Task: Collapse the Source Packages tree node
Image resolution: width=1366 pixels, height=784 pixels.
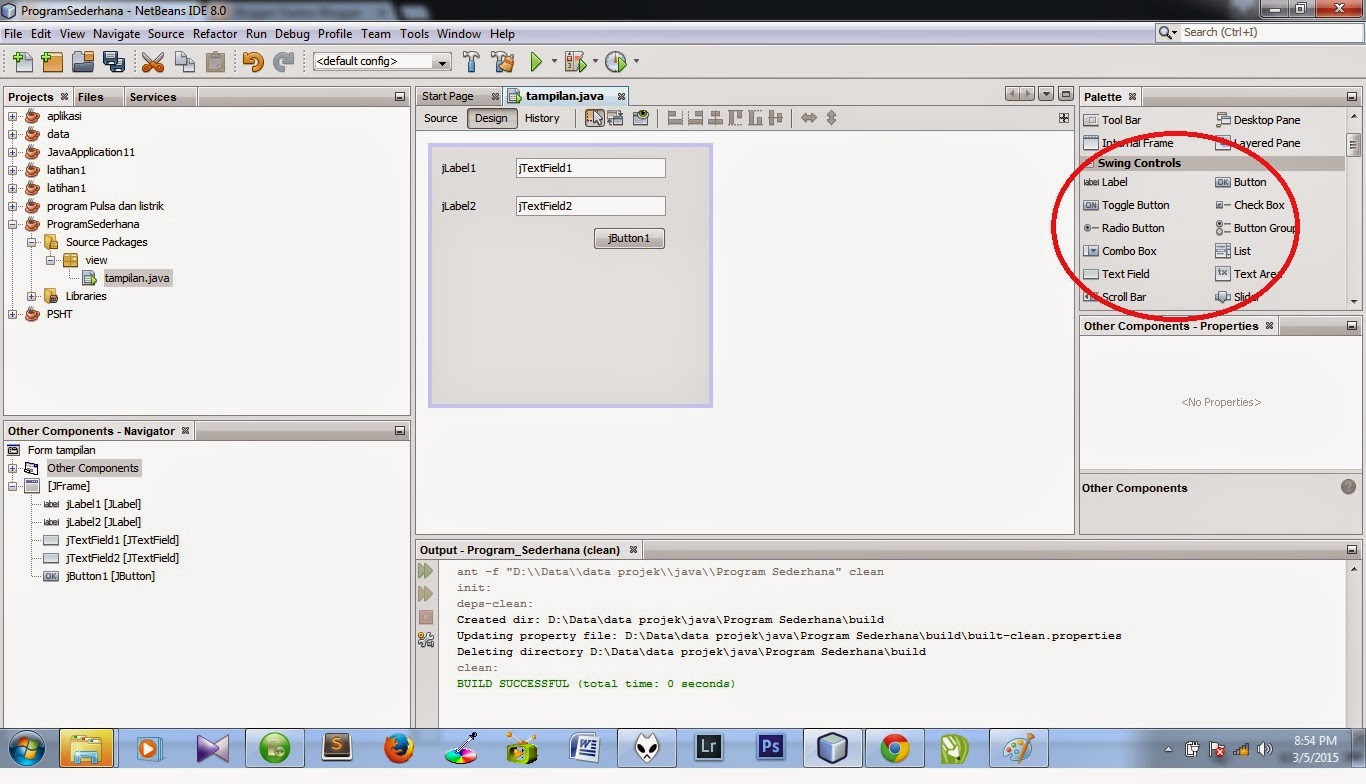Action: tap(32, 242)
